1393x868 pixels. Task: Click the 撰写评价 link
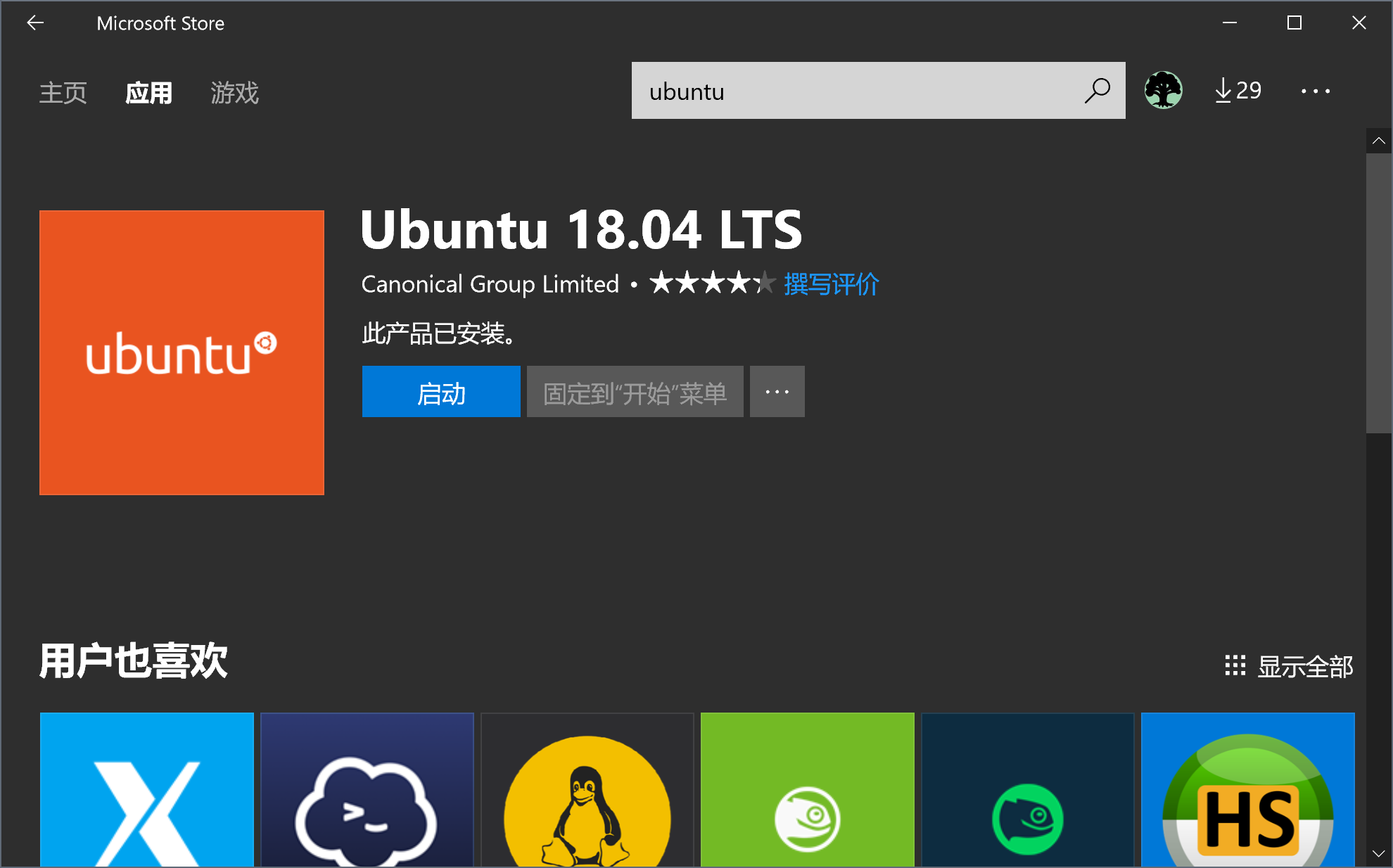tap(831, 284)
